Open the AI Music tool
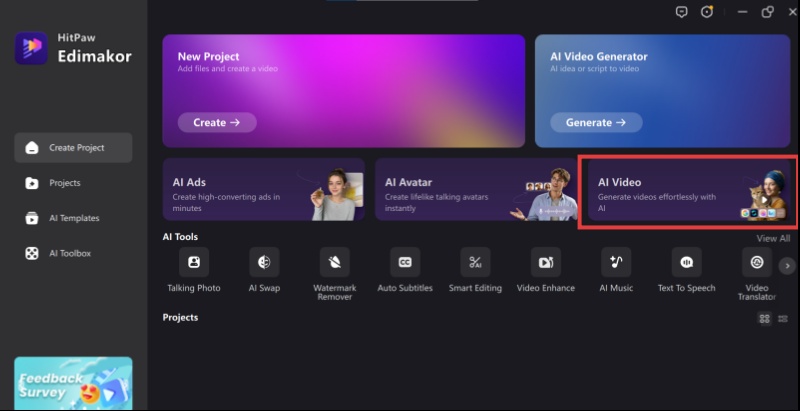Image resolution: width=800 pixels, height=411 pixels. point(616,262)
